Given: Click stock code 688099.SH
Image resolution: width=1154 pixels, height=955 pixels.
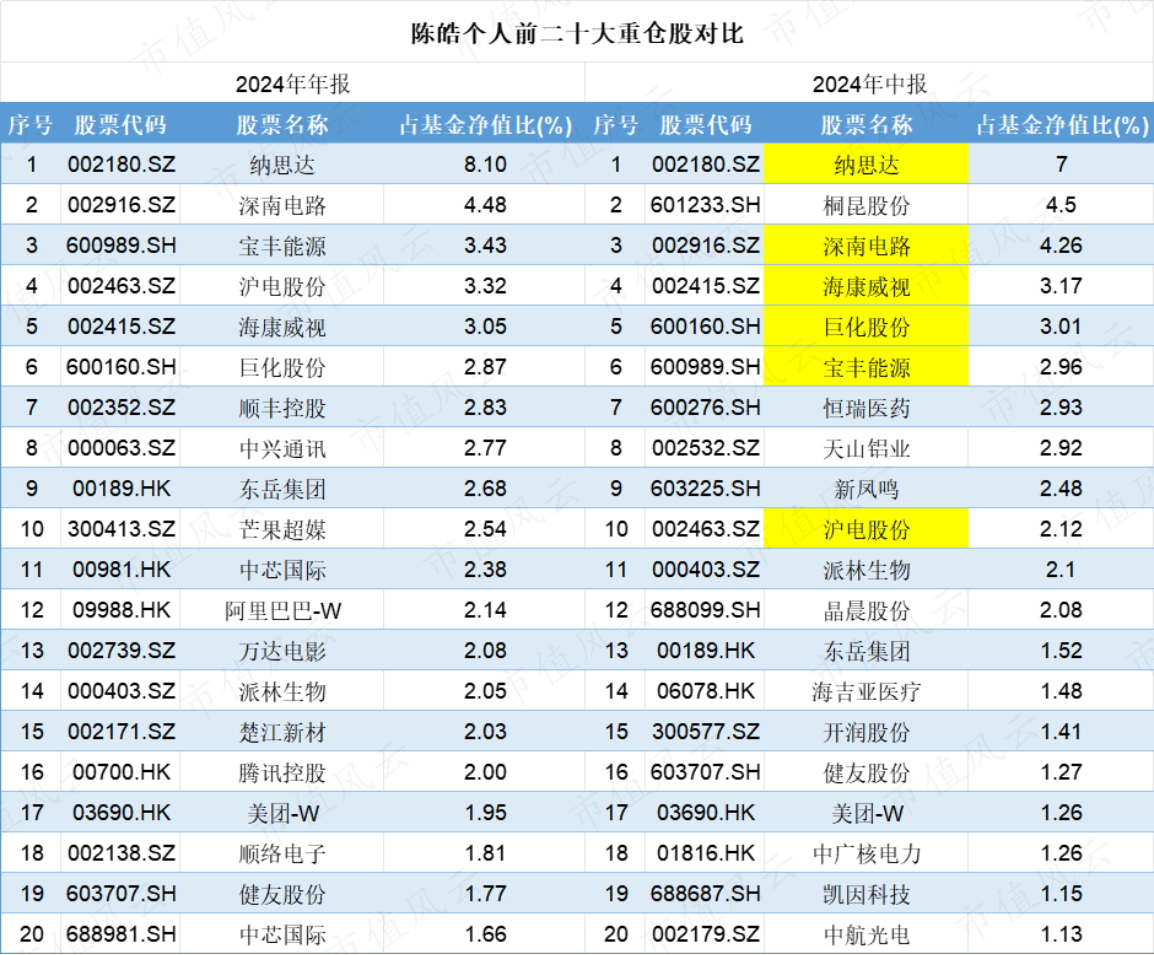Looking at the screenshot, I should tap(705, 610).
